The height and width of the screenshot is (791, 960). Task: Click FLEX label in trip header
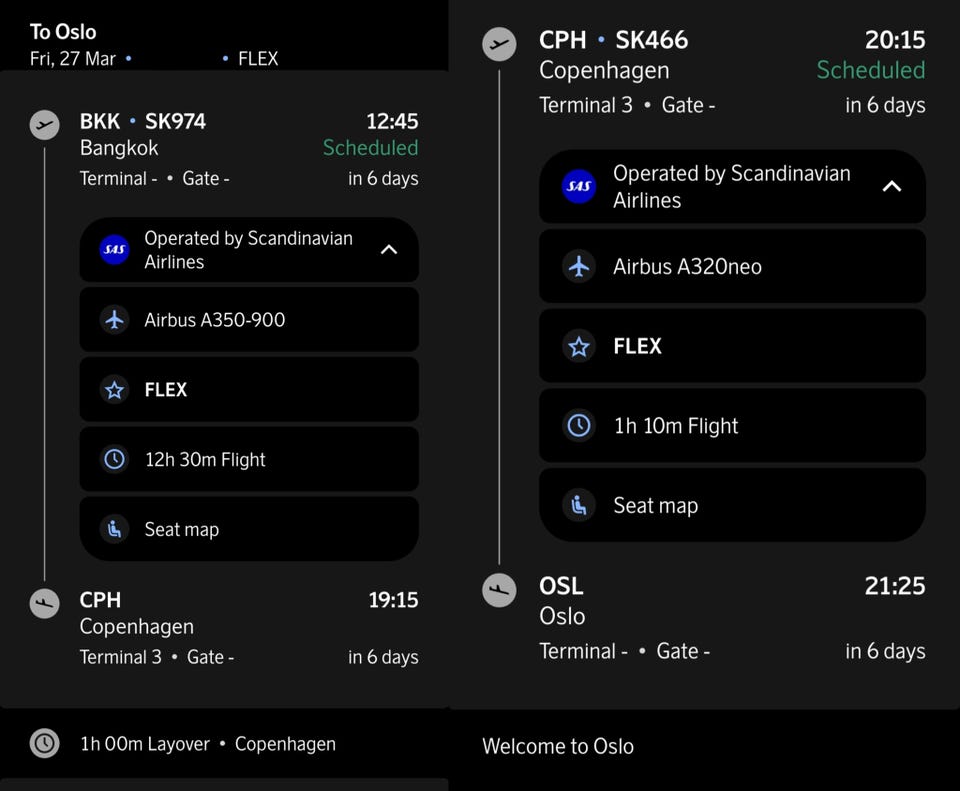[258, 59]
